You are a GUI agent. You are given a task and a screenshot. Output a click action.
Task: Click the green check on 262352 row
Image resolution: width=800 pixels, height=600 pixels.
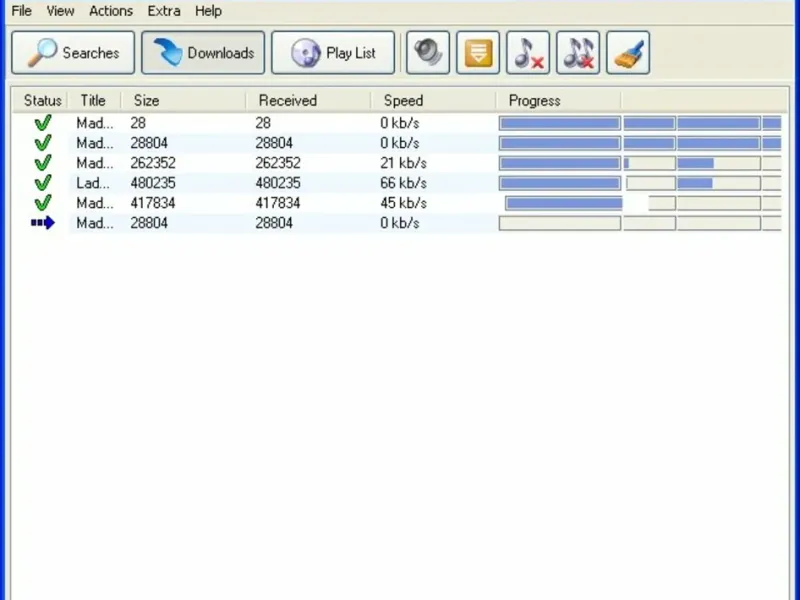tap(43, 163)
